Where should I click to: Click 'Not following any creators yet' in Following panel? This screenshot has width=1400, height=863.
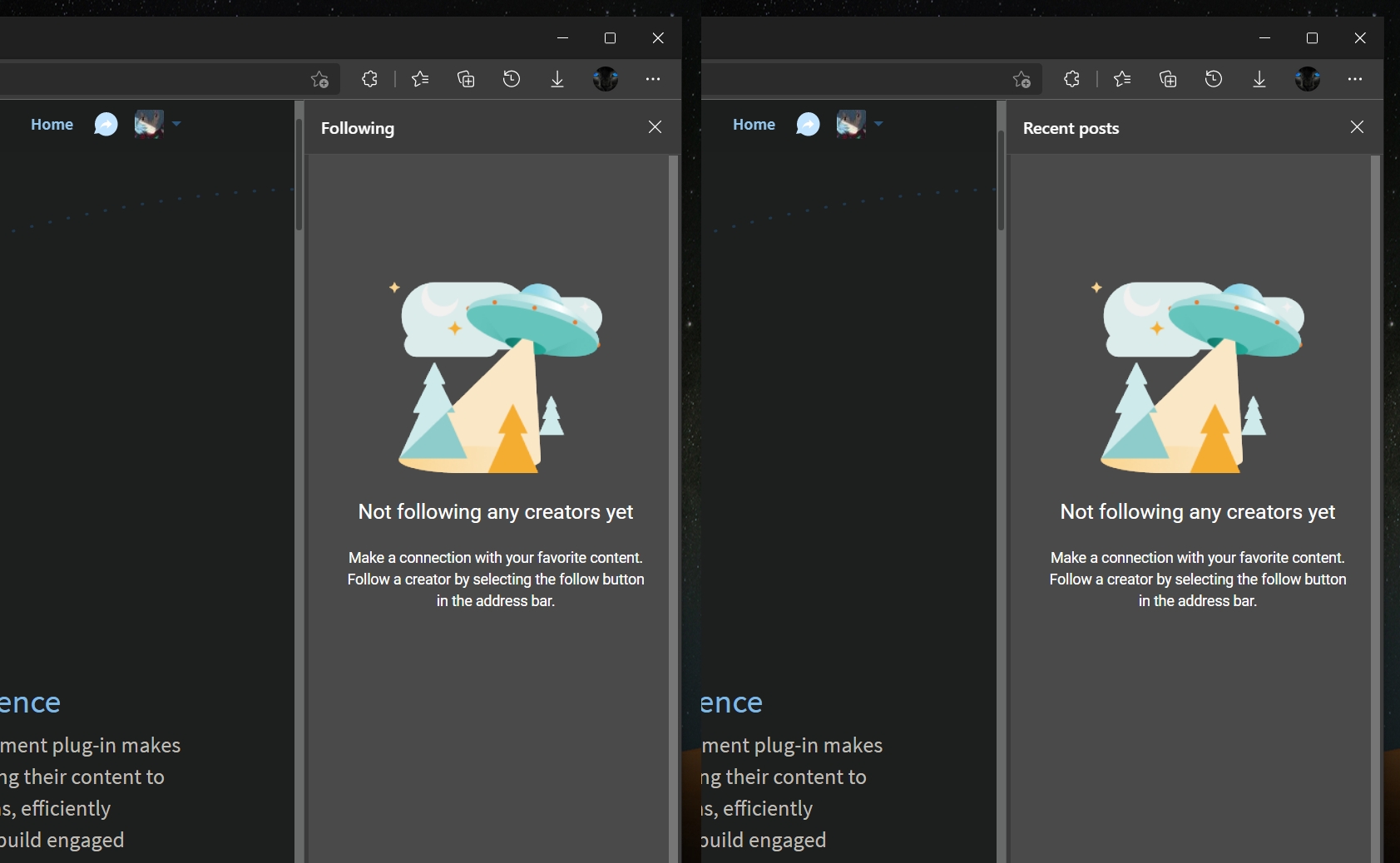click(496, 512)
